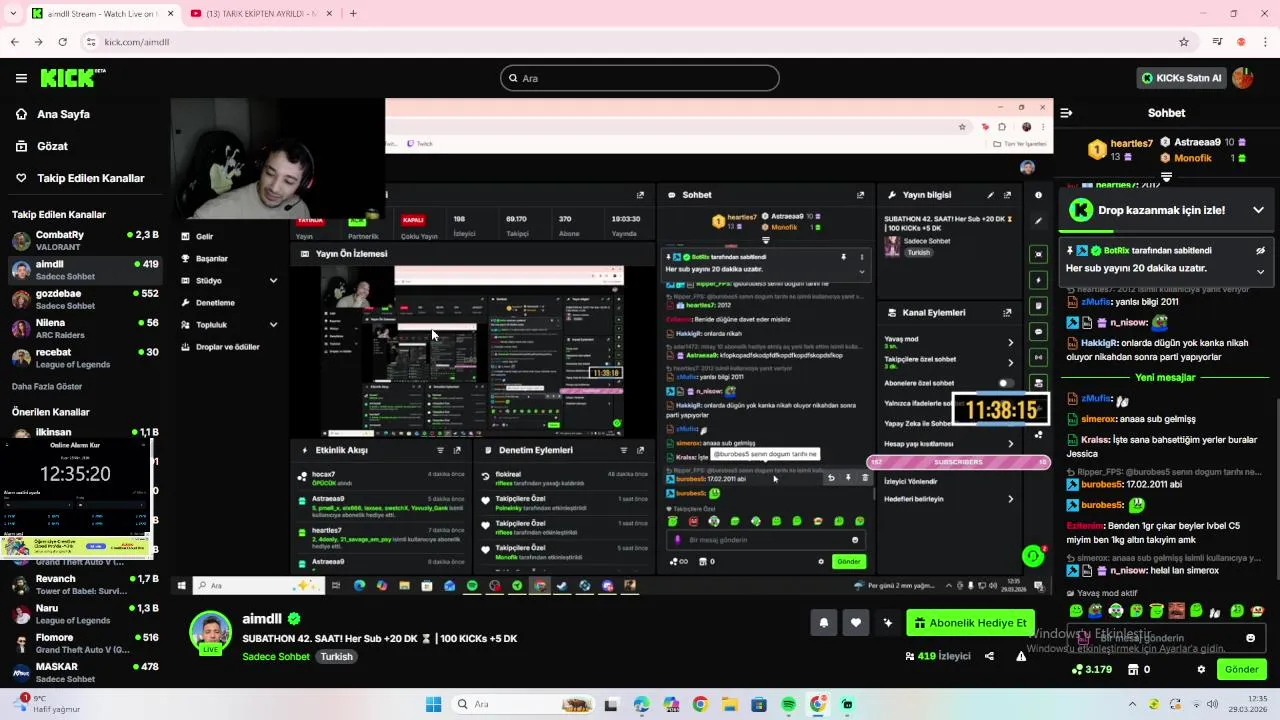1280x720 pixels.
Task: Click the heart follow button
Action: tap(856, 622)
